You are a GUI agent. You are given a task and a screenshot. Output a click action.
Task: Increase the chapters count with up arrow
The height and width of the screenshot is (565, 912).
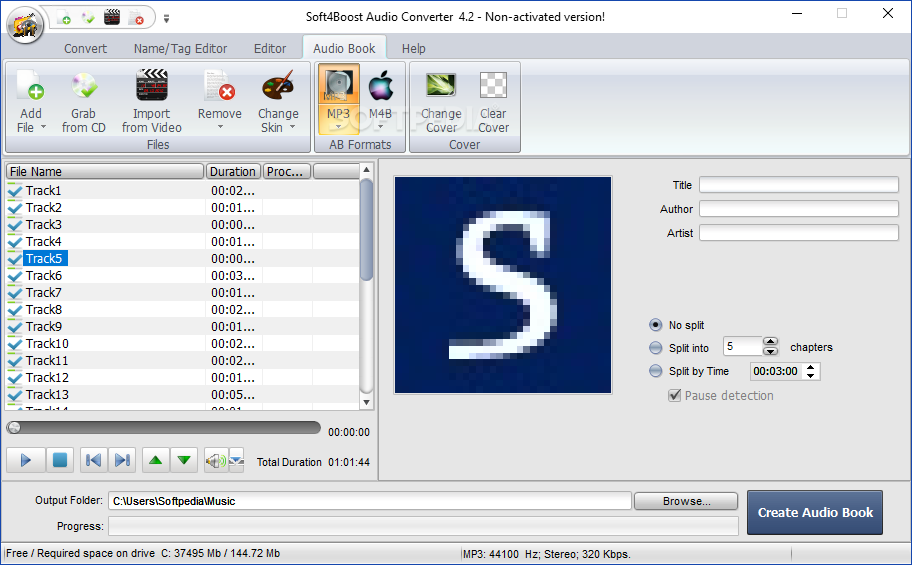[770, 342]
